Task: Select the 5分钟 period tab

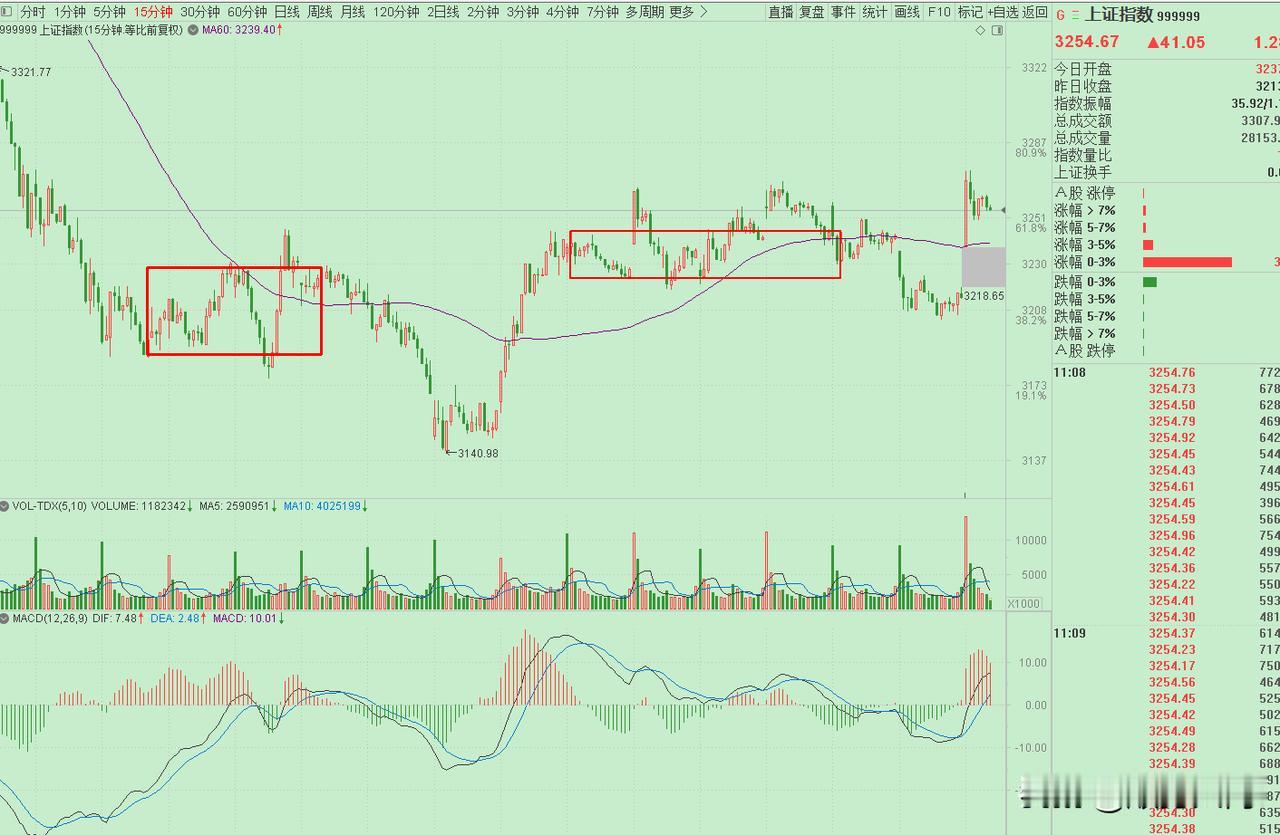Action: (109, 12)
